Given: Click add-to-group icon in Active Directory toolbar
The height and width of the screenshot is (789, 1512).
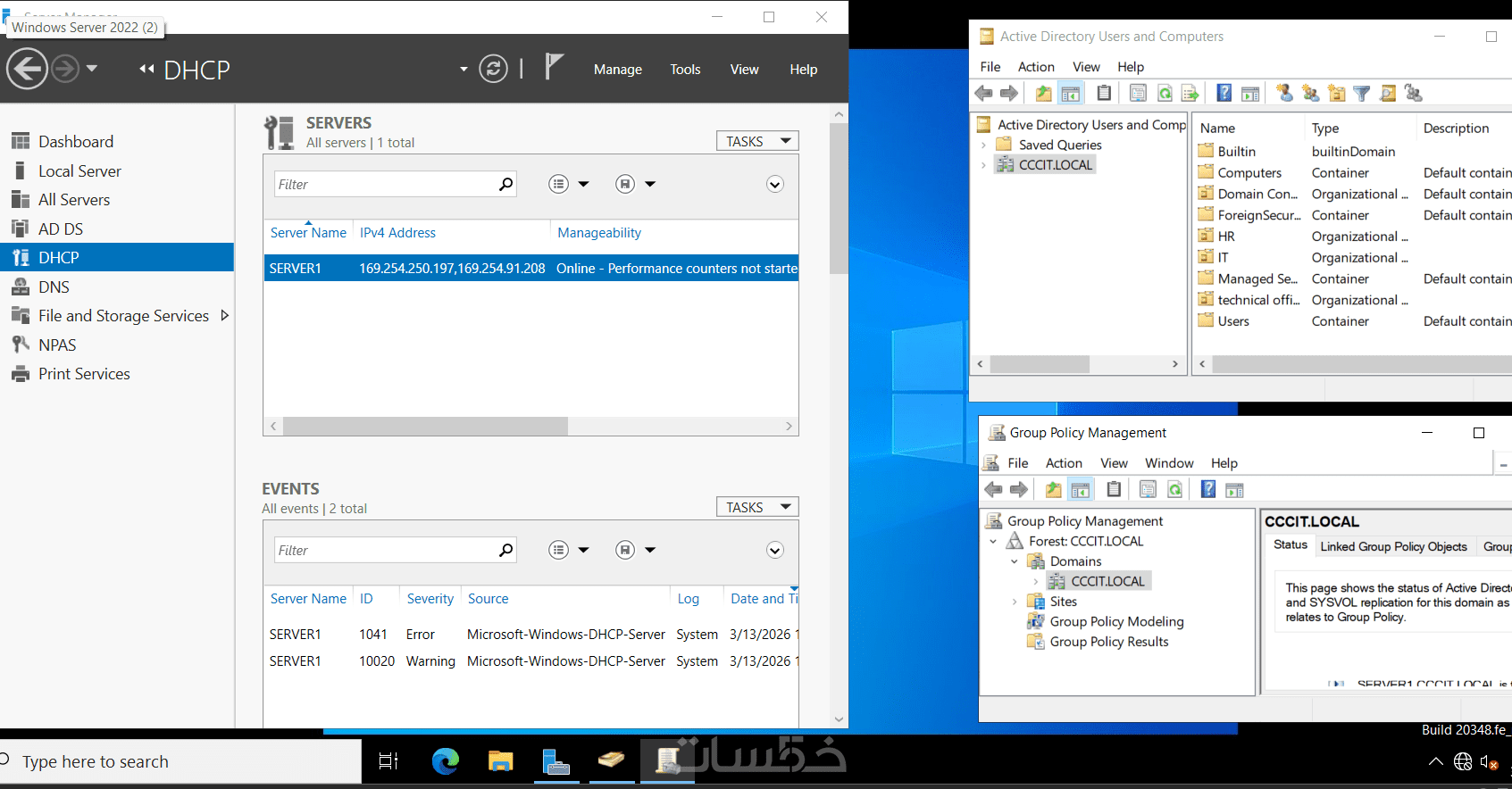Looking at the screenshot, I should coord(1413,93).
